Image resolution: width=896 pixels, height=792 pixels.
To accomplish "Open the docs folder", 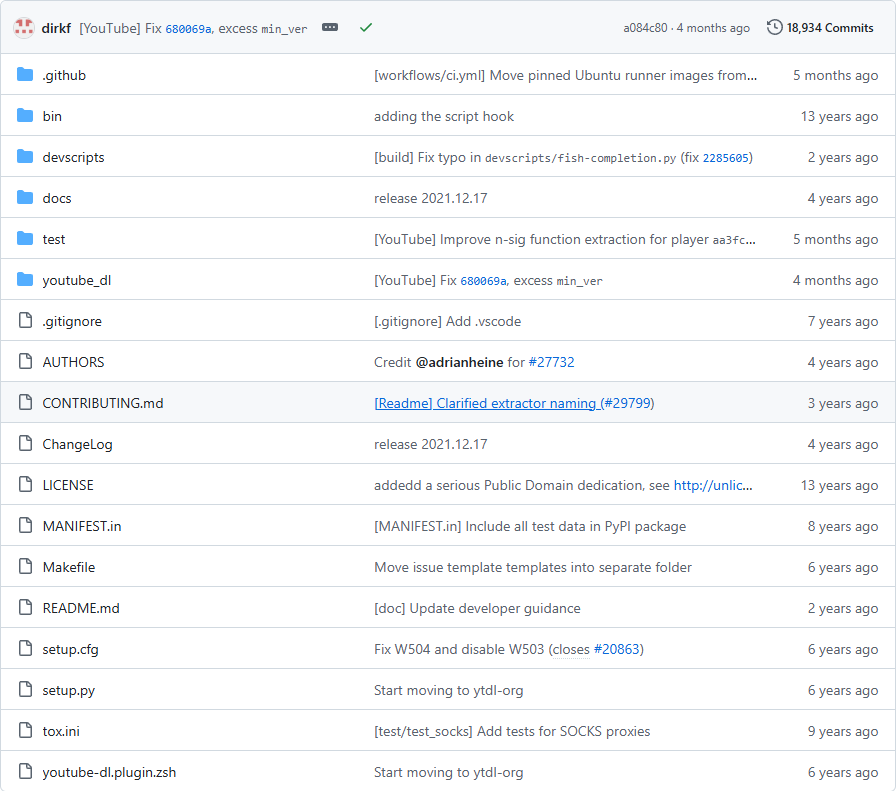I will [x=57, y=198].
